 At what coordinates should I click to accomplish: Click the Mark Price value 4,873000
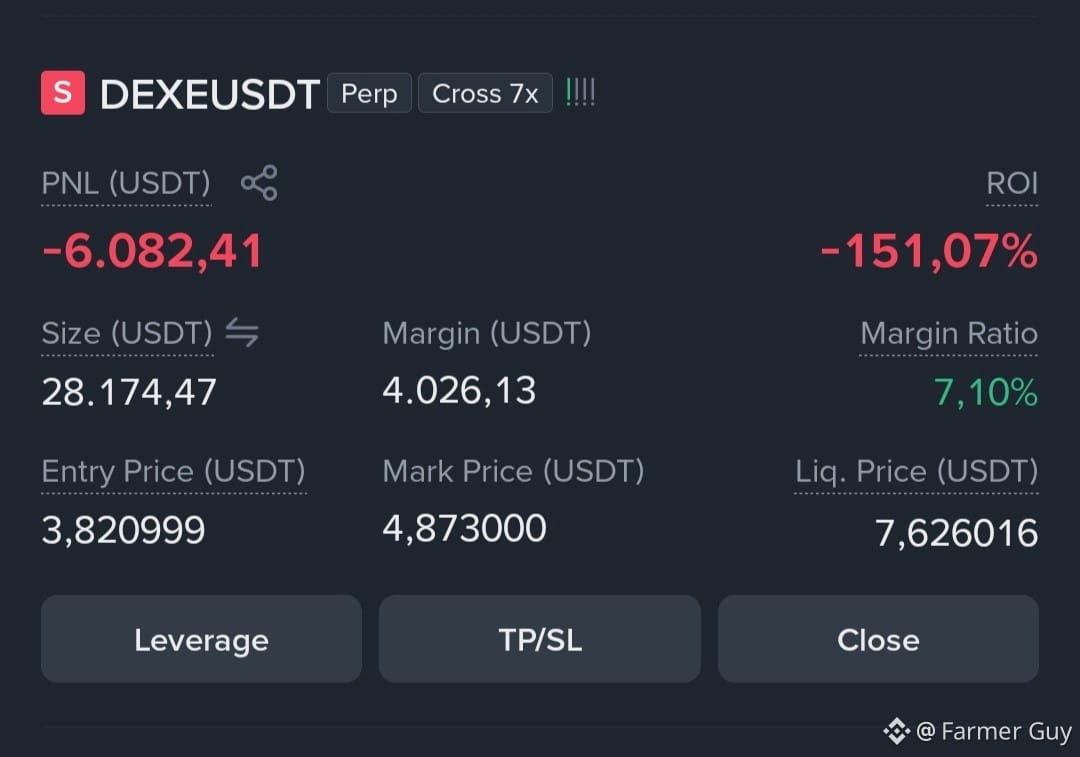point(464,528)
